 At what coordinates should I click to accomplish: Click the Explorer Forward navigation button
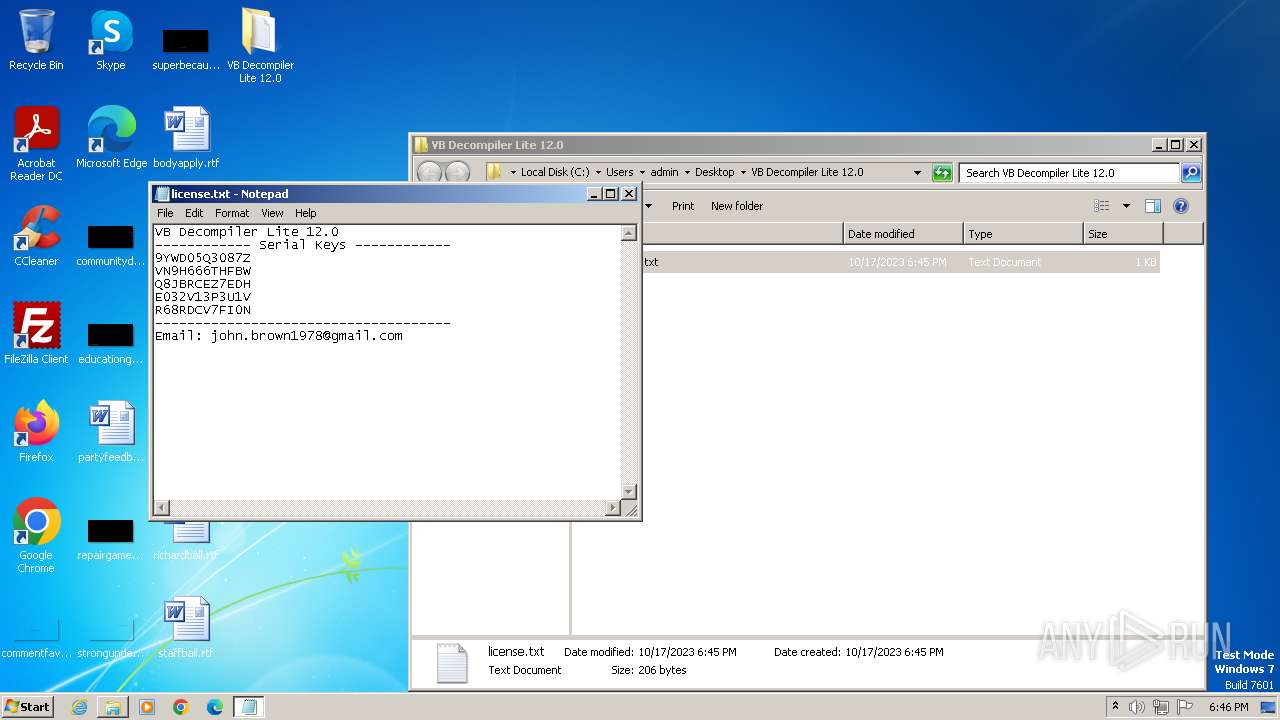457,173
